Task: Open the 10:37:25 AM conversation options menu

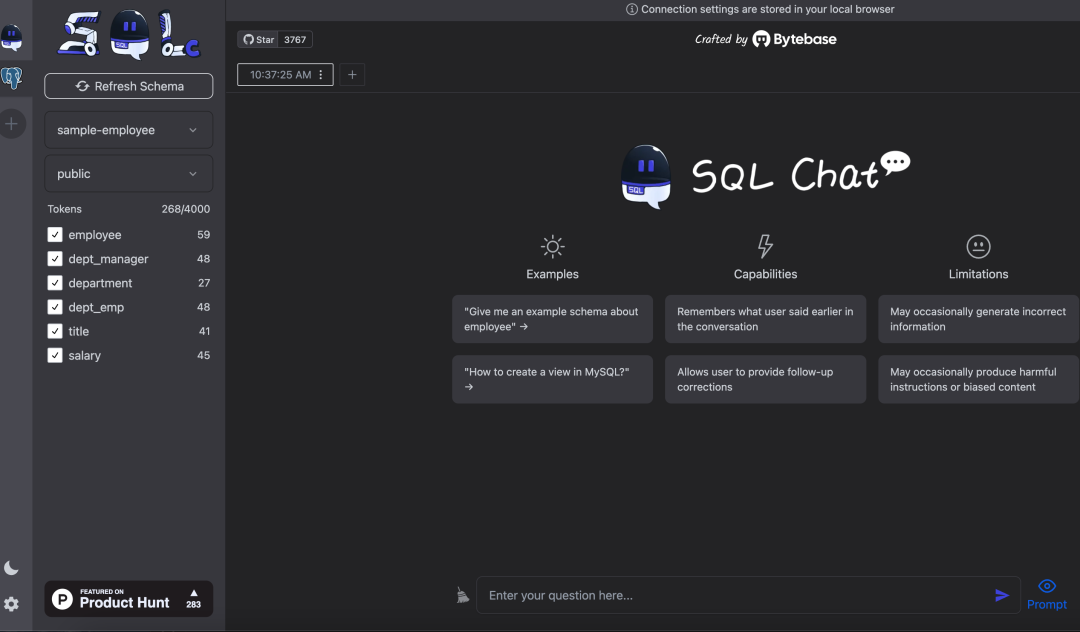Action: click(x=321, y=74)
